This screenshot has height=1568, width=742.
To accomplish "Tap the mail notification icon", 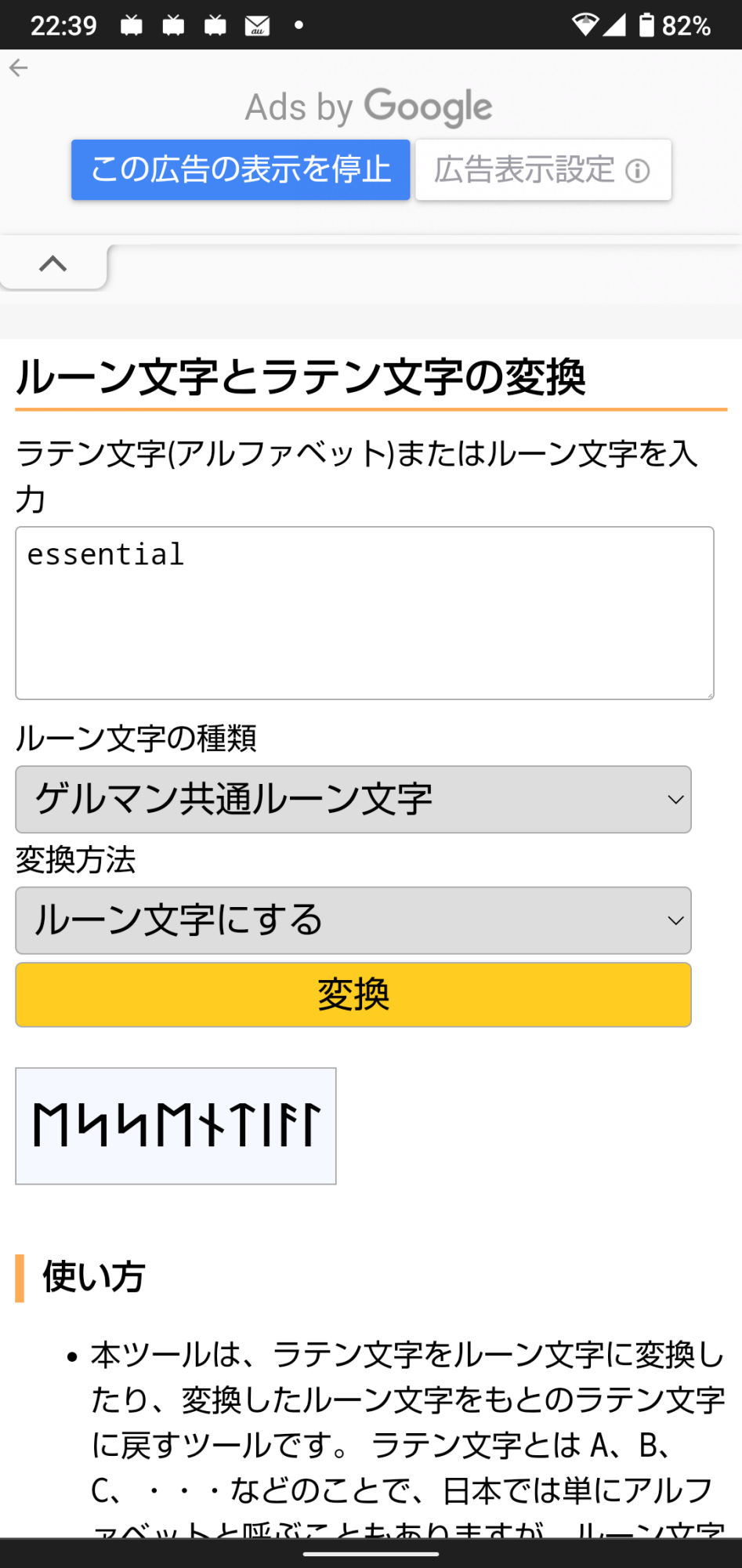I will pos(257,27).
